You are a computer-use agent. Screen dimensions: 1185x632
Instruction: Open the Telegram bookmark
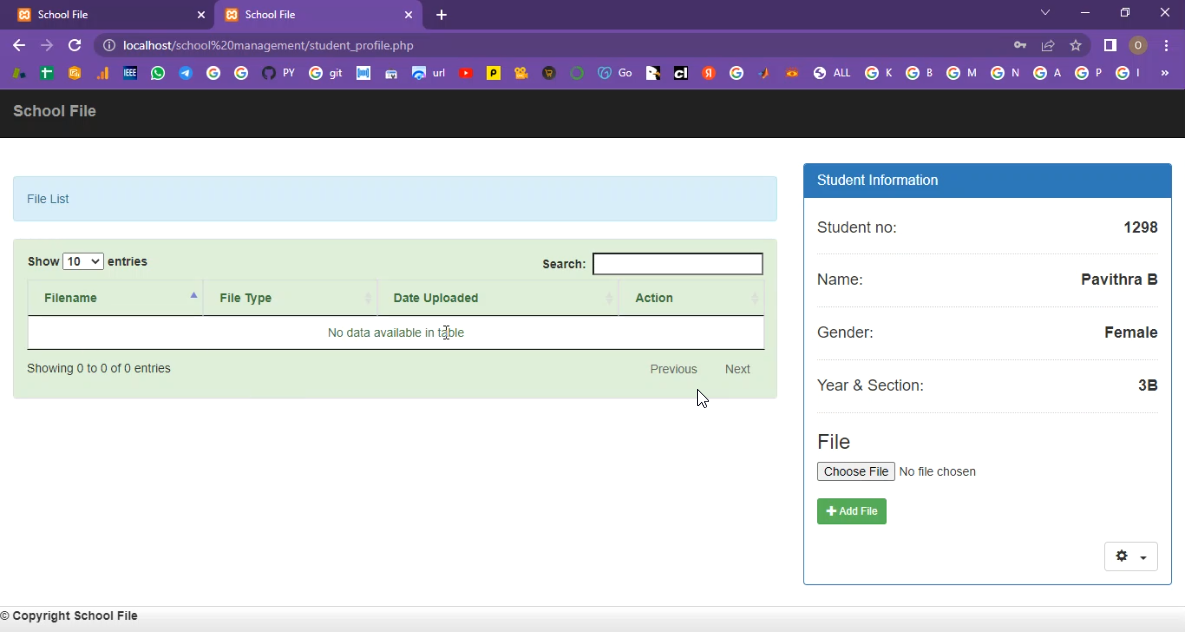[x=186, y=73]
